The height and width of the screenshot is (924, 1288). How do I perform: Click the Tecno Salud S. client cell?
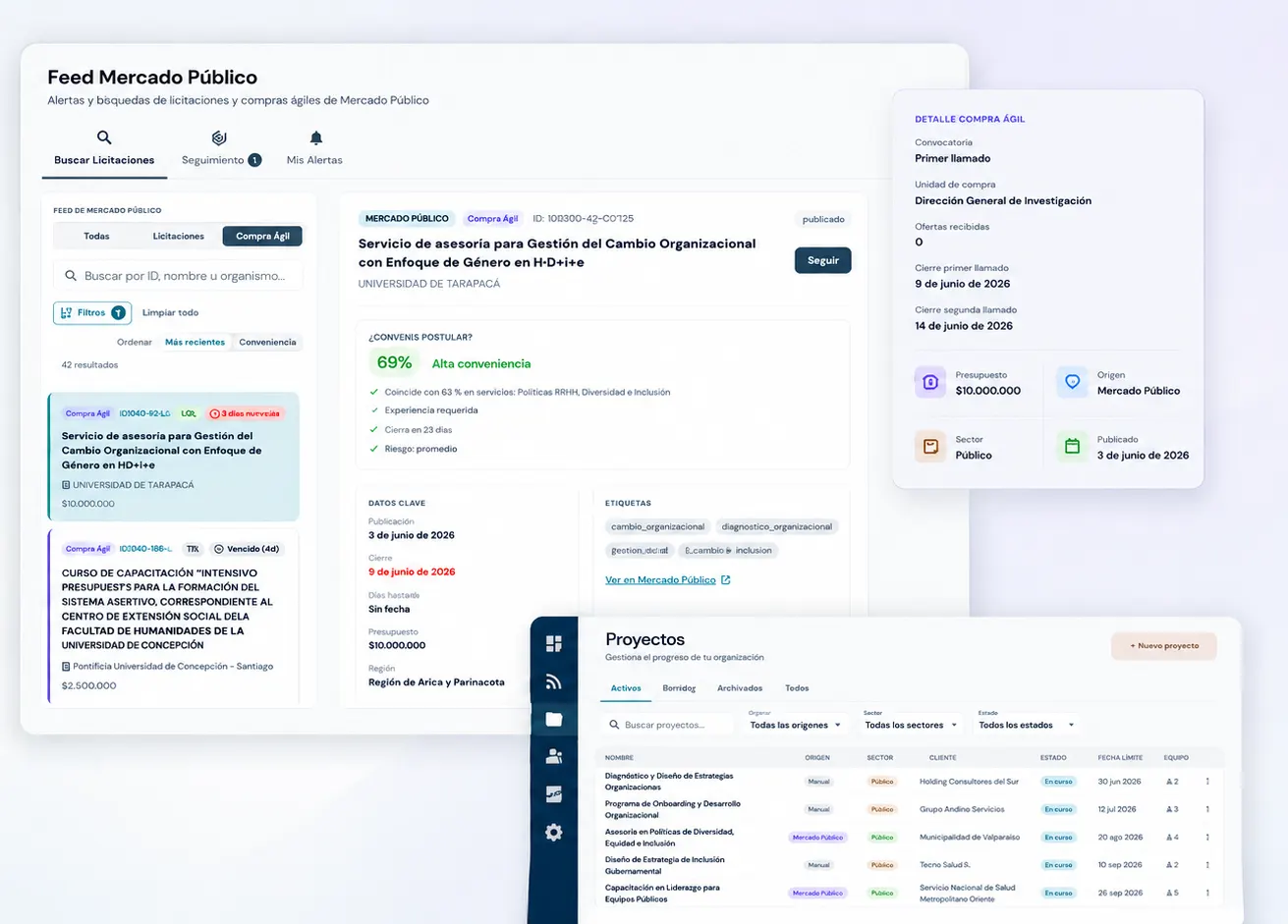945,865
